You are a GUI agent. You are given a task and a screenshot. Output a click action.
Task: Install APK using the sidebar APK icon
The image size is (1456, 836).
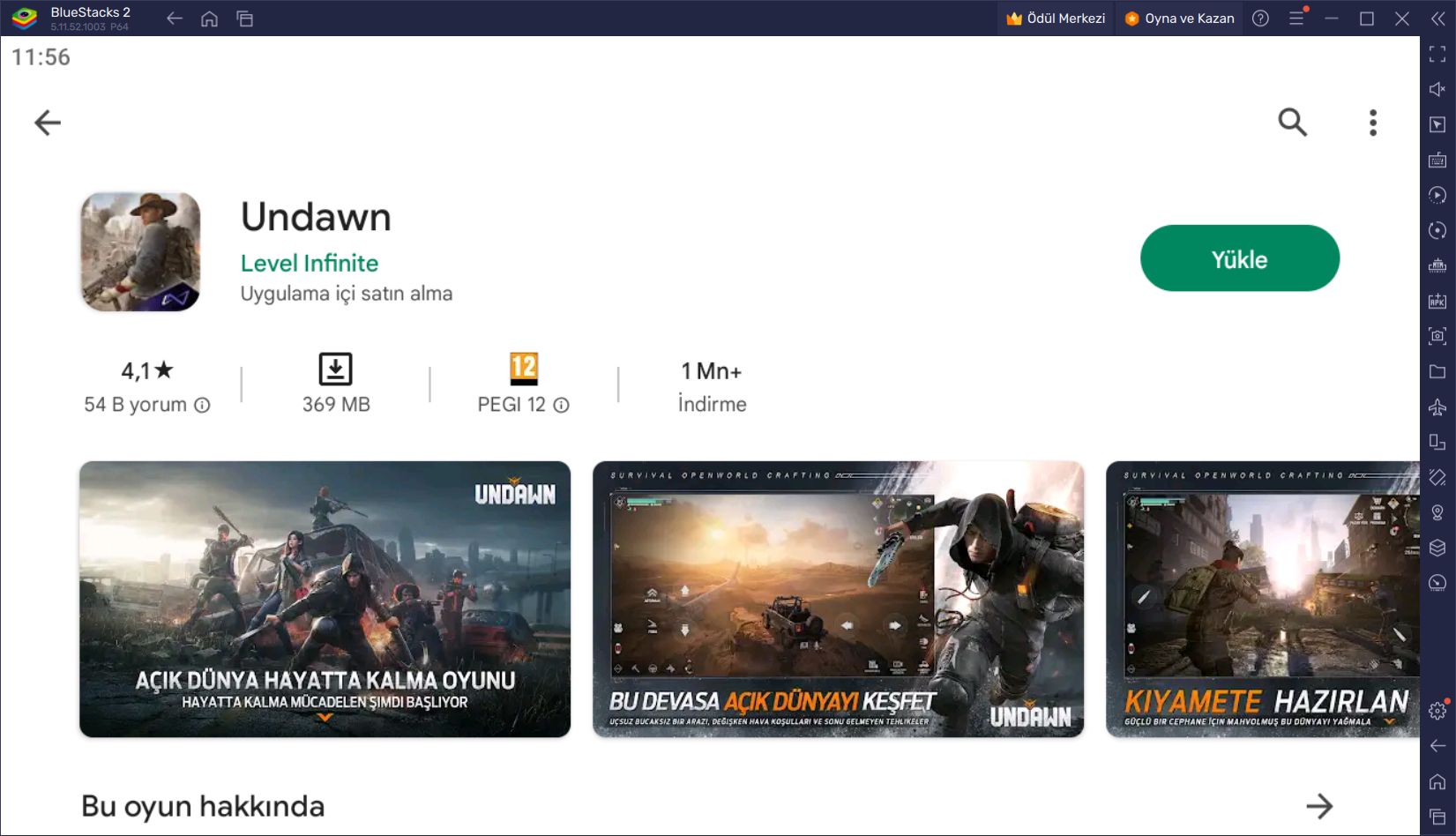click(x=1437, y=301)
